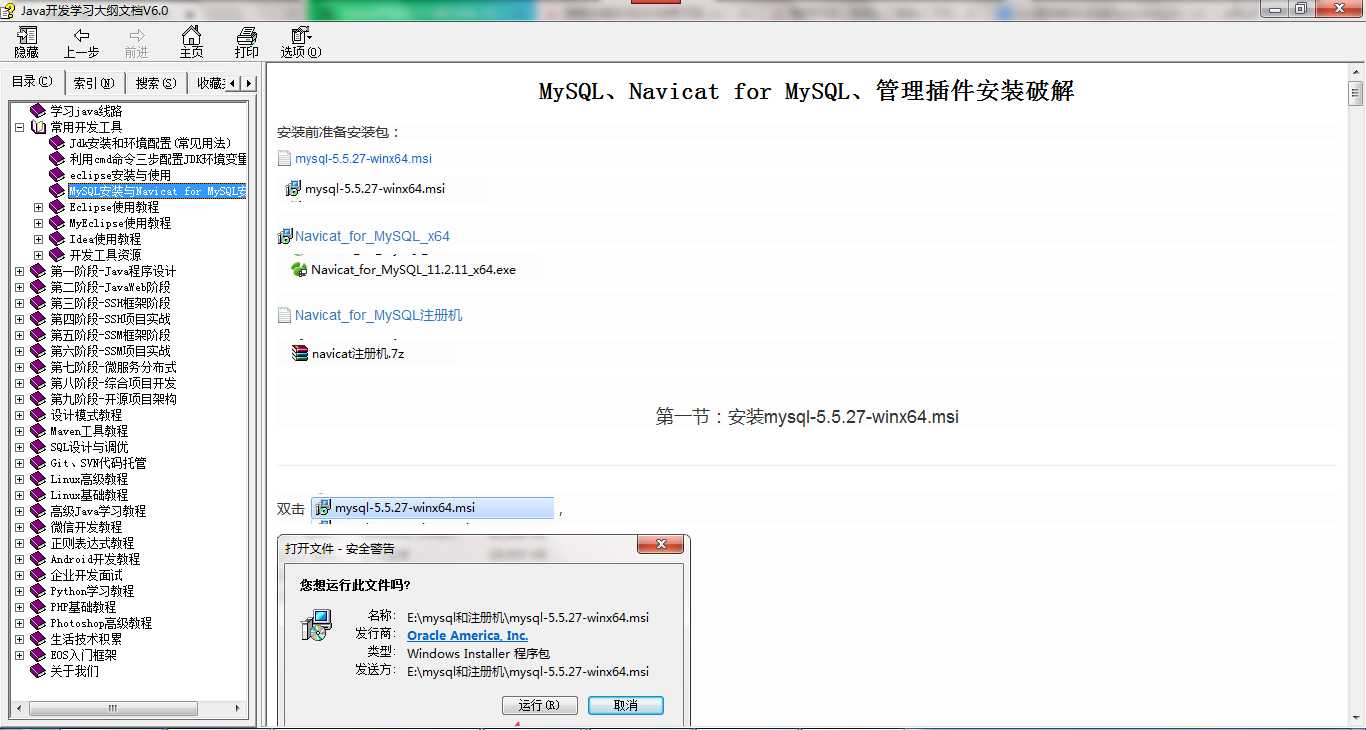The width and height of the screenshot is (1366, 730).
Task: Open the Navicat_for_MySQL_x64 link
Action: (372, 237)
